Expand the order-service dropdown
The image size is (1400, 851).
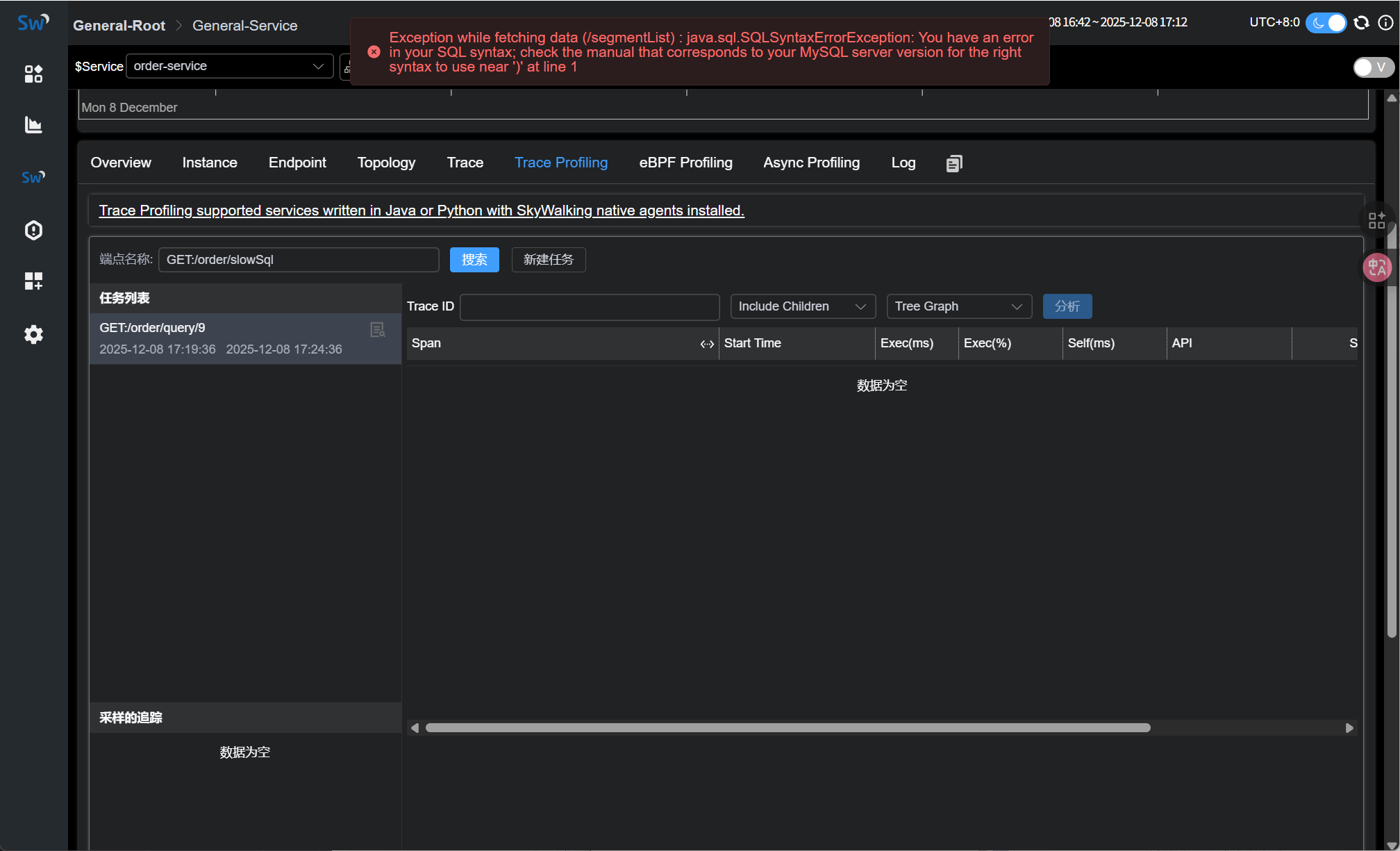[x=229, y=66]
